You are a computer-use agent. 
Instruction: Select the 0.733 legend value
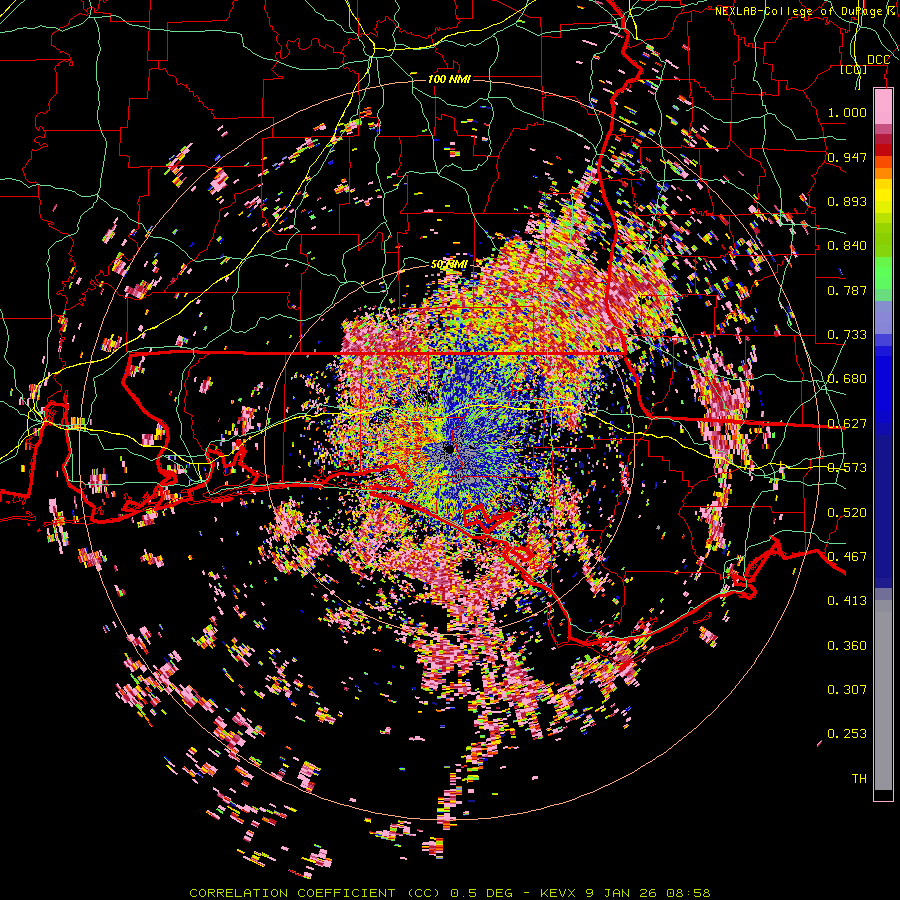847,334
